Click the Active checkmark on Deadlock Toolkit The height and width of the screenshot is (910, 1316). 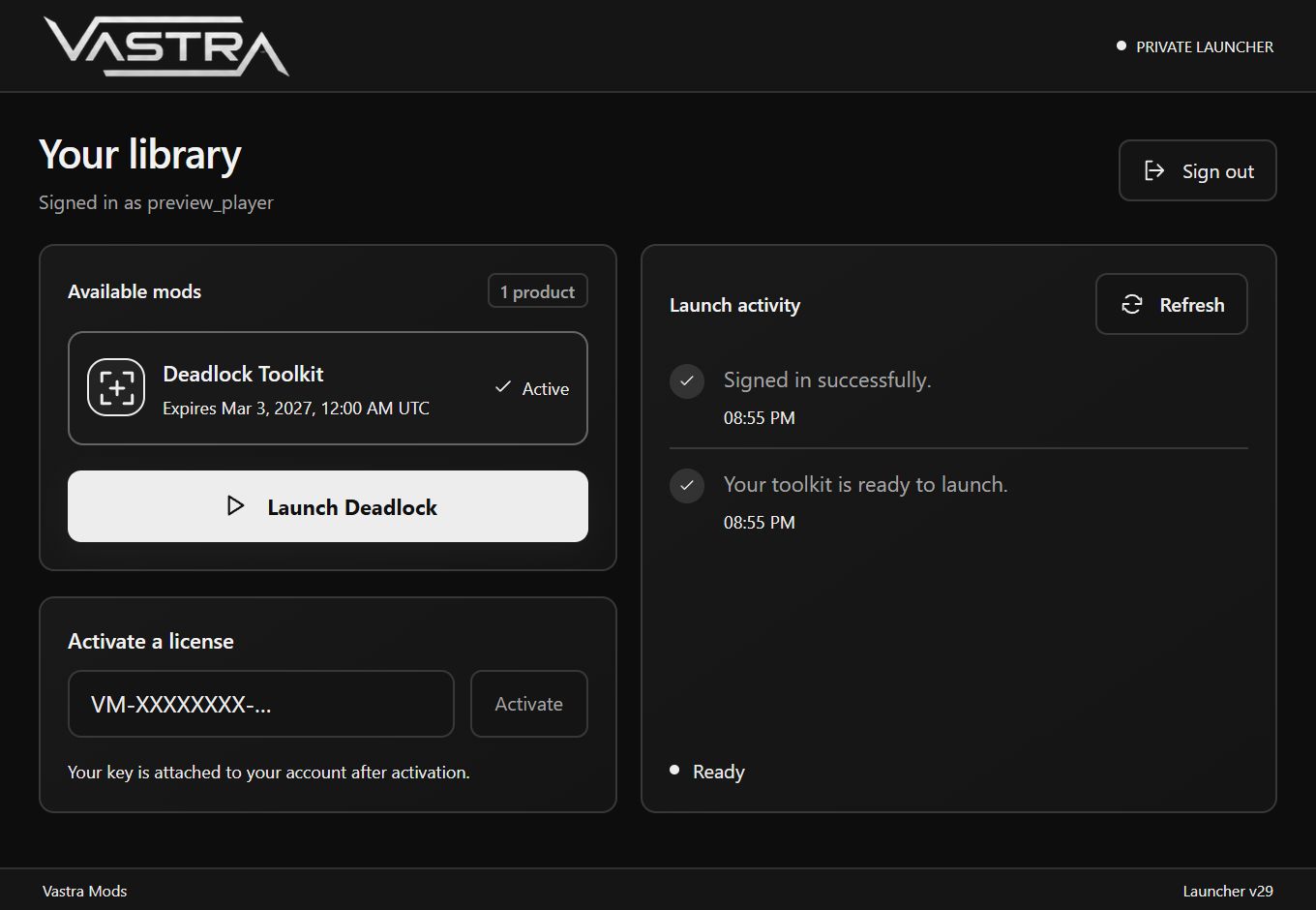pos(503,387)
